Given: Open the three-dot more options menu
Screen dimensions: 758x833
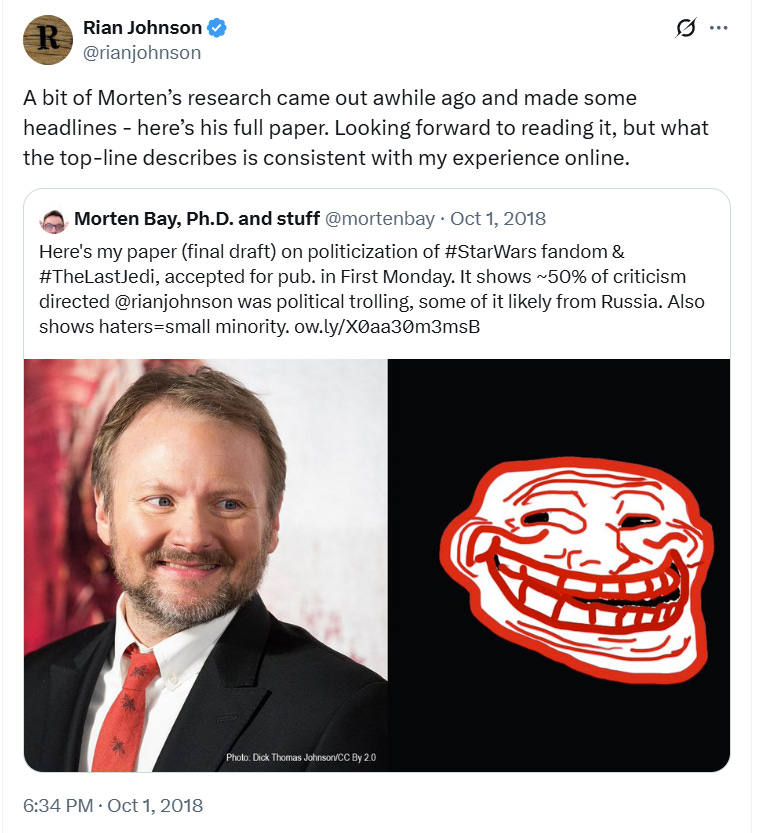Looking at the screenshot, I should 719,28.
